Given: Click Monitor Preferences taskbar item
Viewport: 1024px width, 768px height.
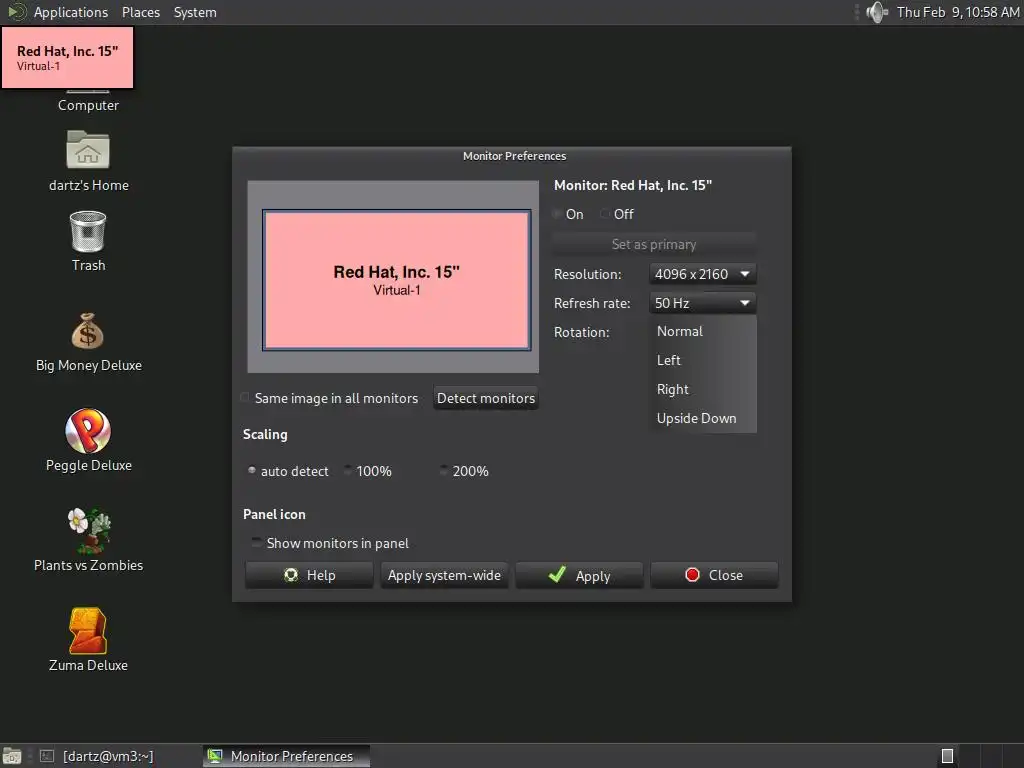Looking at the screenshot, I should coord(286,756).
